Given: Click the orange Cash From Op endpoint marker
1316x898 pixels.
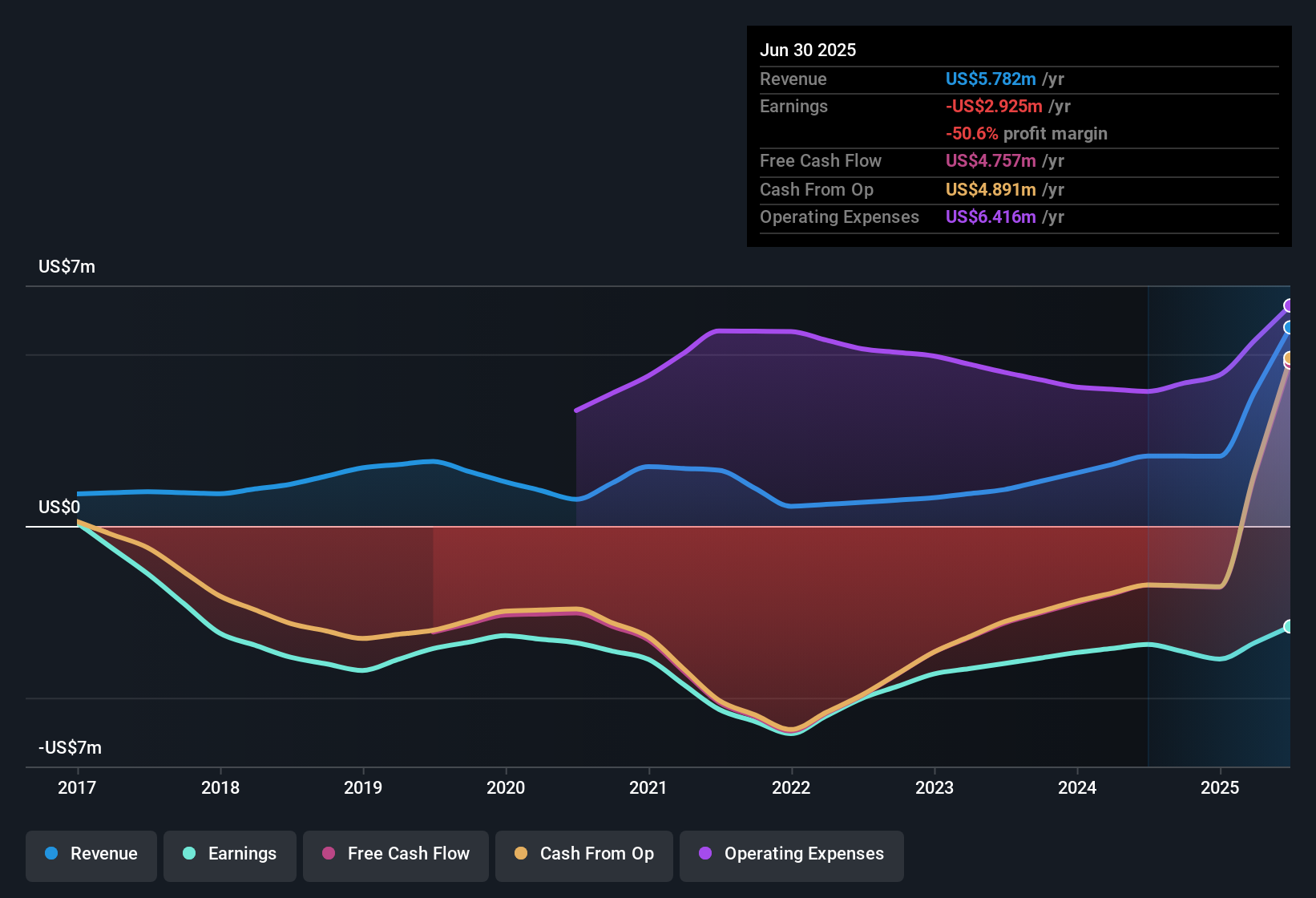Looking at the screenshot, I should pos(1289,358).
